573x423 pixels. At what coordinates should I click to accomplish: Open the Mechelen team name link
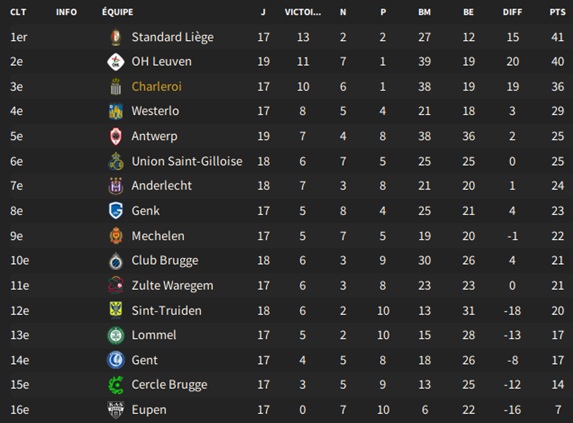coord(158,236)
